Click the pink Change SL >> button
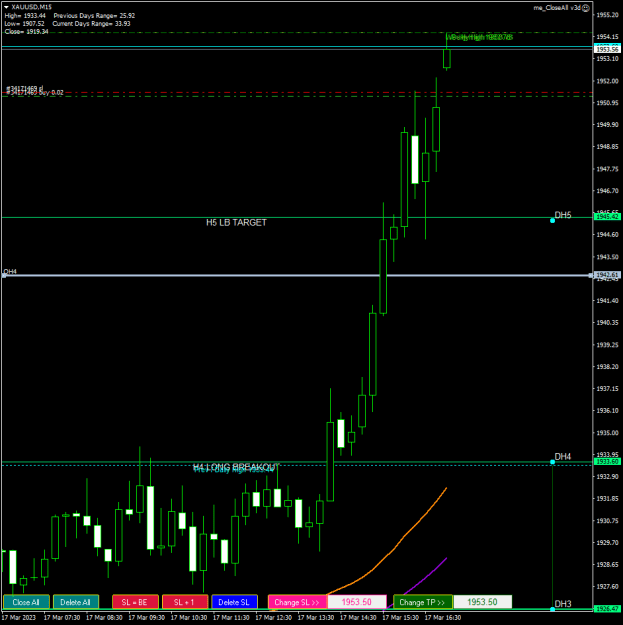Image resolution: width=623 pixels, height=625 pixels. [297, 602]
